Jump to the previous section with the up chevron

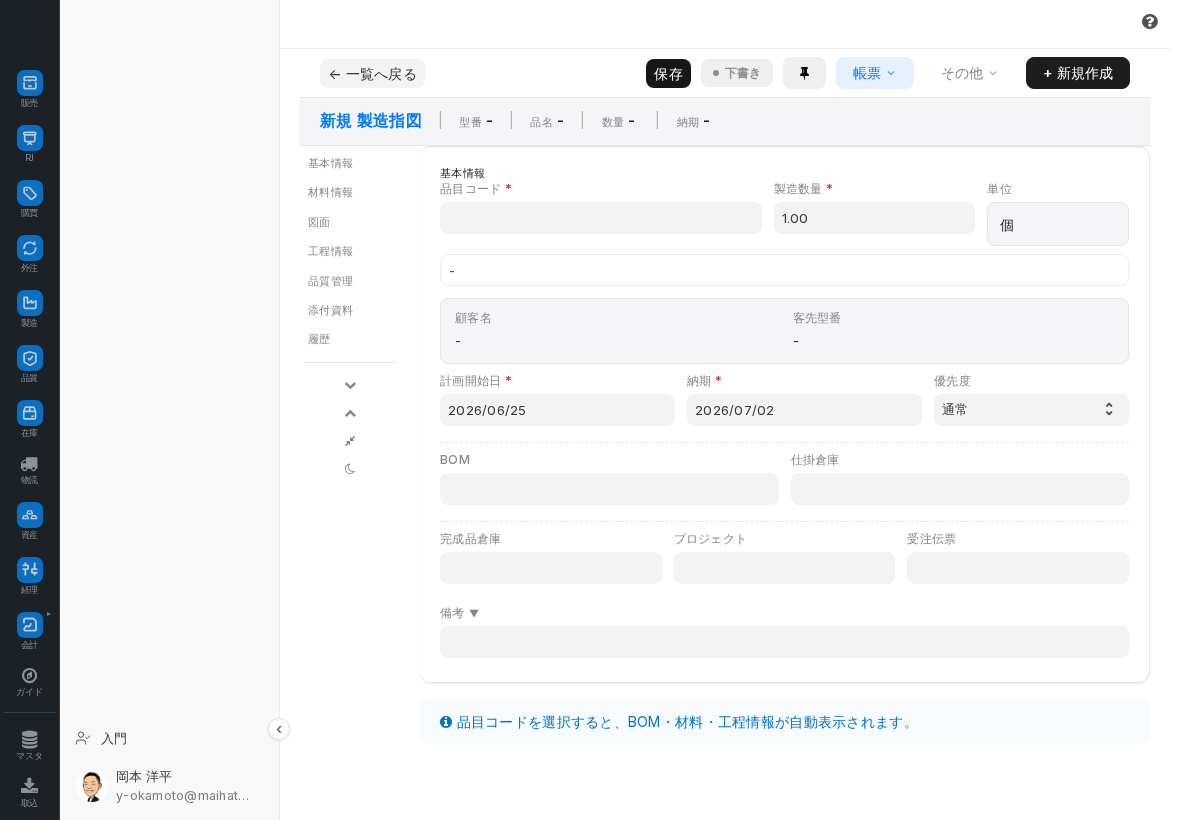pos(350,414)
